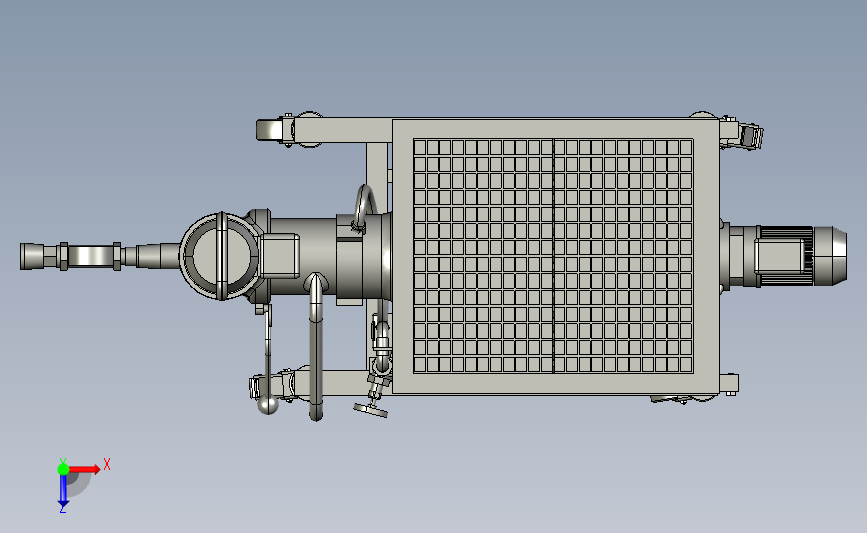Select the U-shaped bent pipe under the pump
The width and height of the screenshot is (867, 533).
point(316,347)
